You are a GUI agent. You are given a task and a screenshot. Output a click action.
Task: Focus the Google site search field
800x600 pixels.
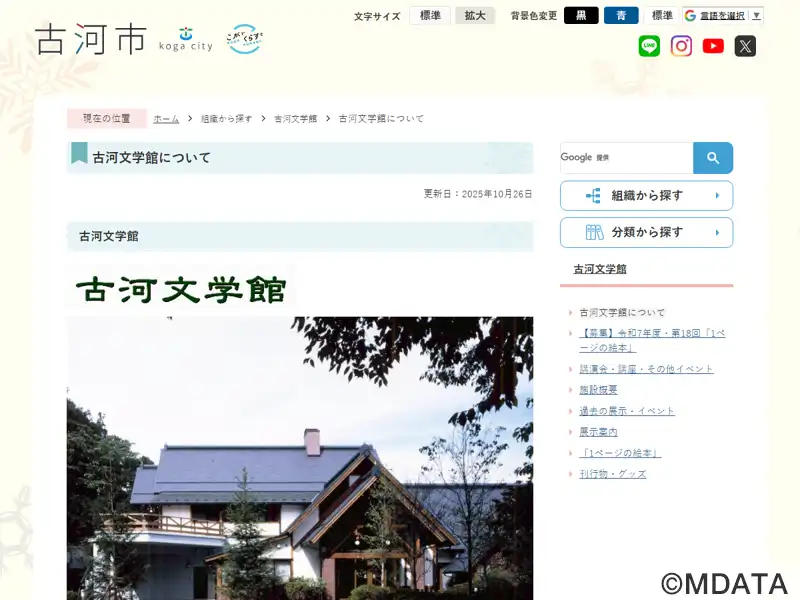point(627,158)
